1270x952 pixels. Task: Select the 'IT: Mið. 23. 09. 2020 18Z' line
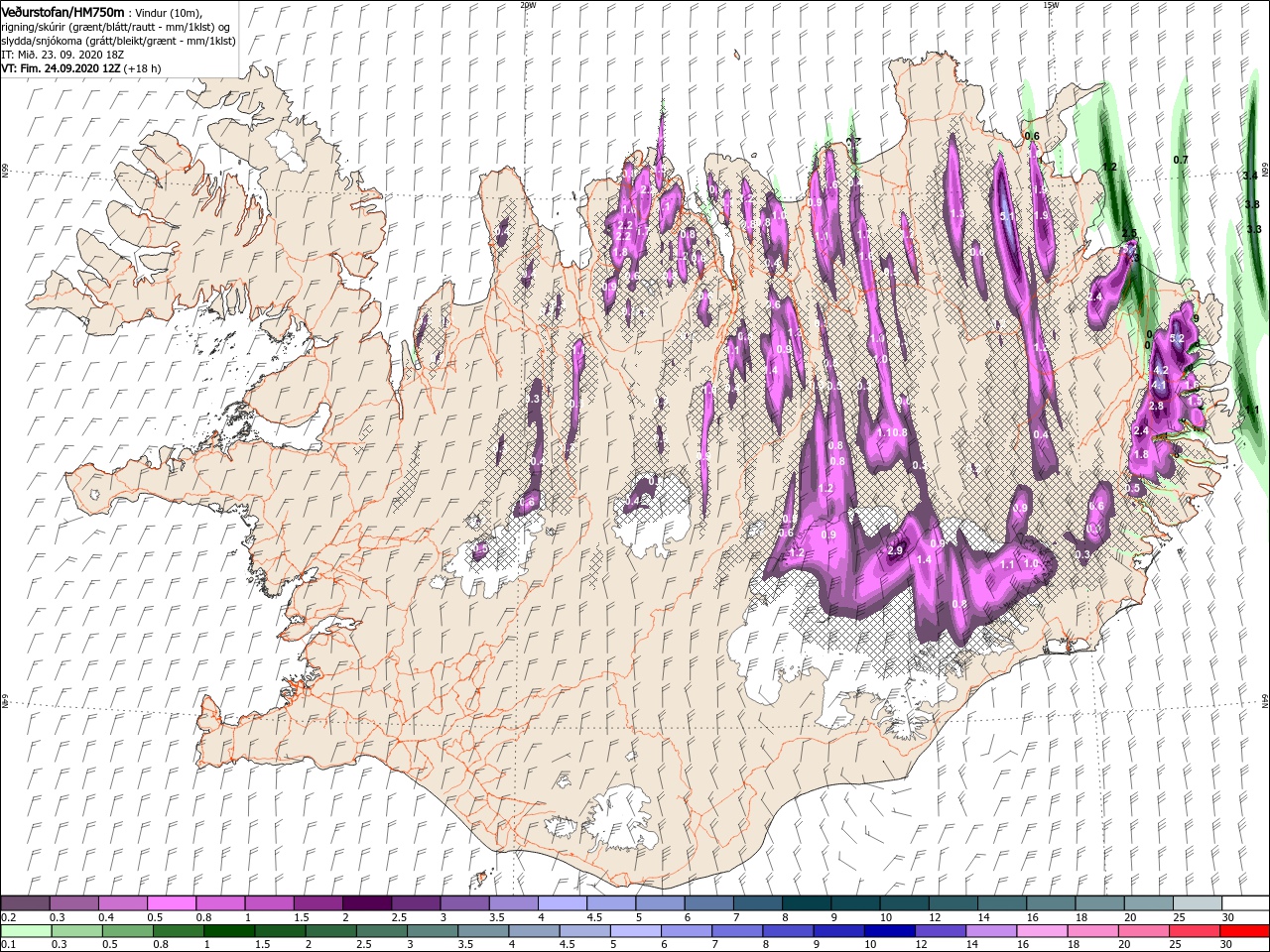pos(64,55)
